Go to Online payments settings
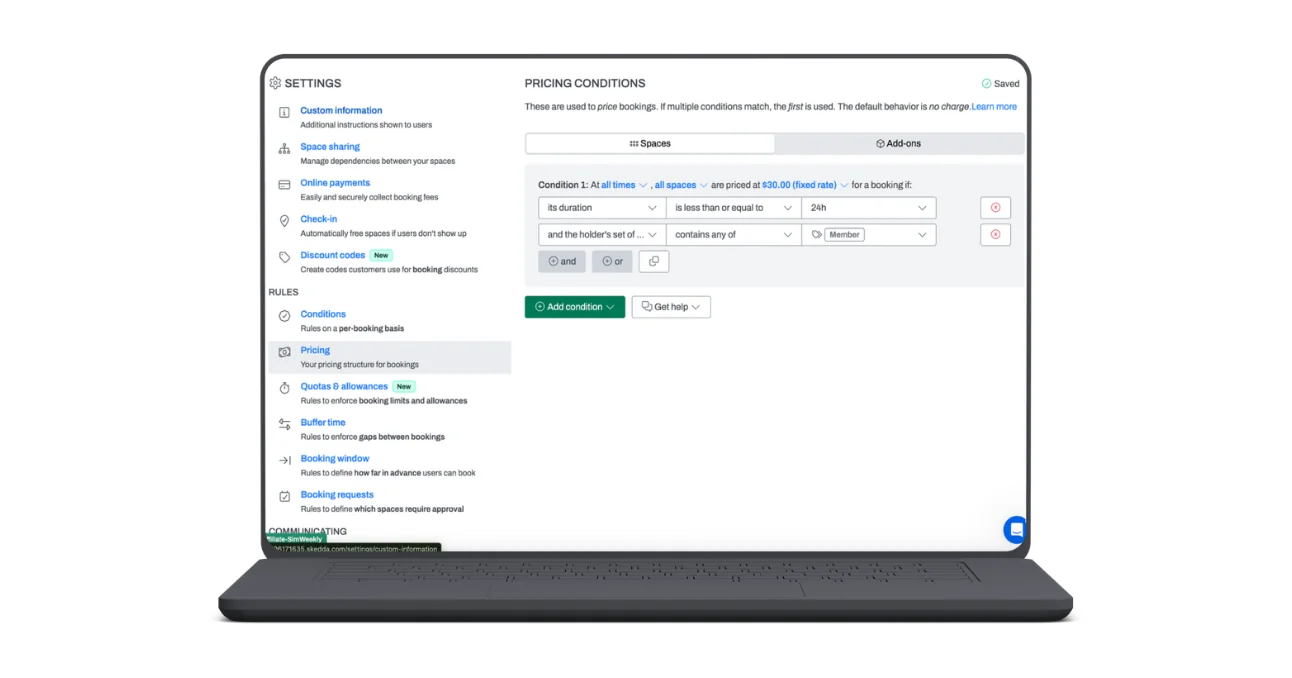 click(x=335, y=183)
